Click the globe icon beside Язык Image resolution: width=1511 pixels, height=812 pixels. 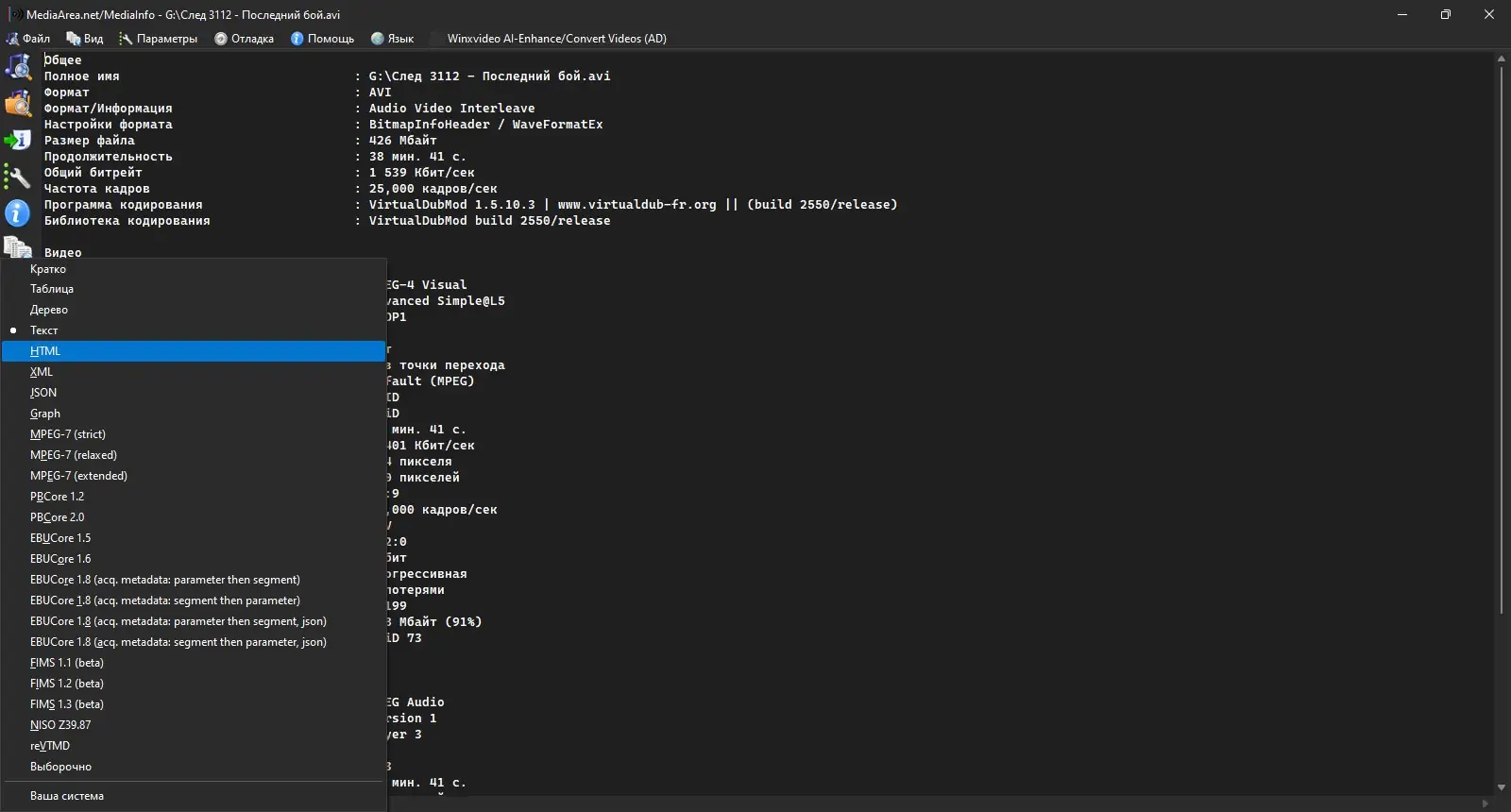(x=378, y=39)
